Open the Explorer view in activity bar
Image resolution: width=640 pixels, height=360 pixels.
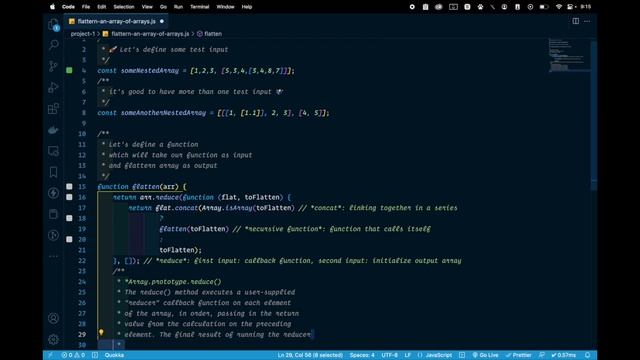pos(53,24)
